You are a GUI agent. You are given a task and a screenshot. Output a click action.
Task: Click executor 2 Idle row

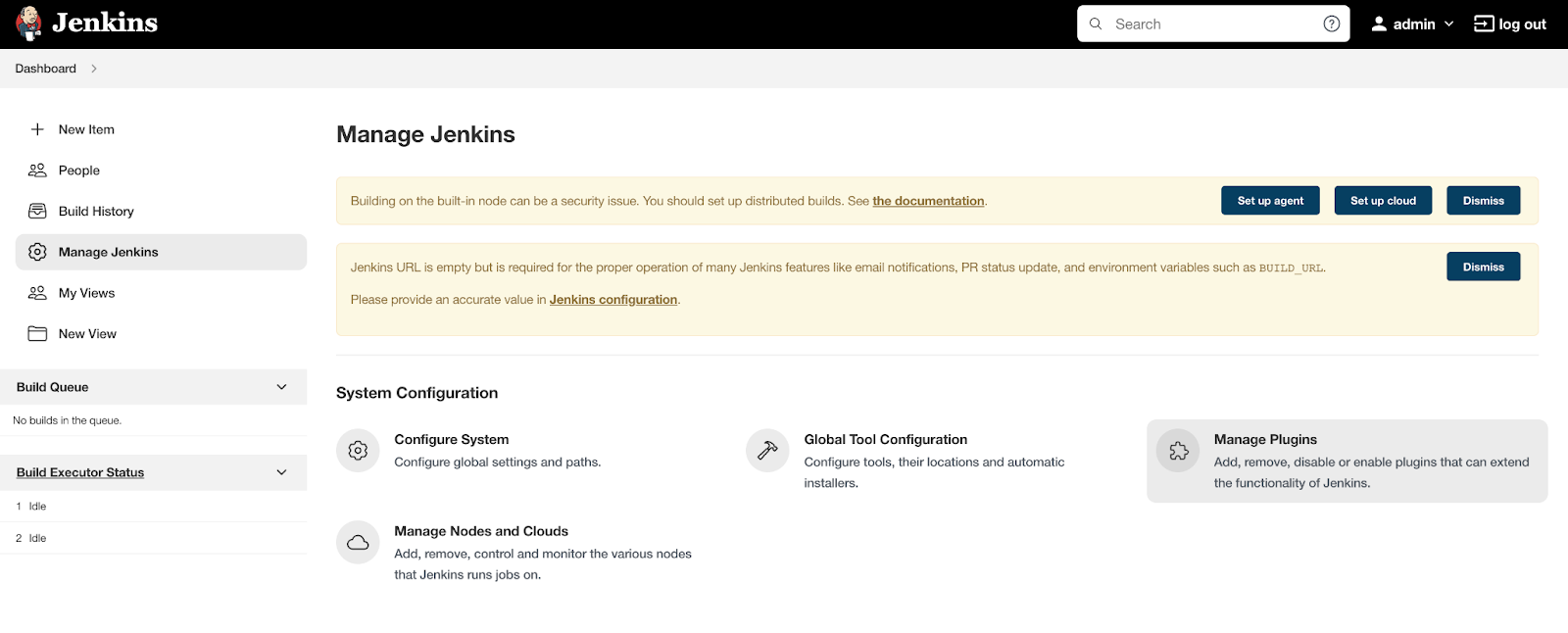pyautogui.click(x=153, y=538)
